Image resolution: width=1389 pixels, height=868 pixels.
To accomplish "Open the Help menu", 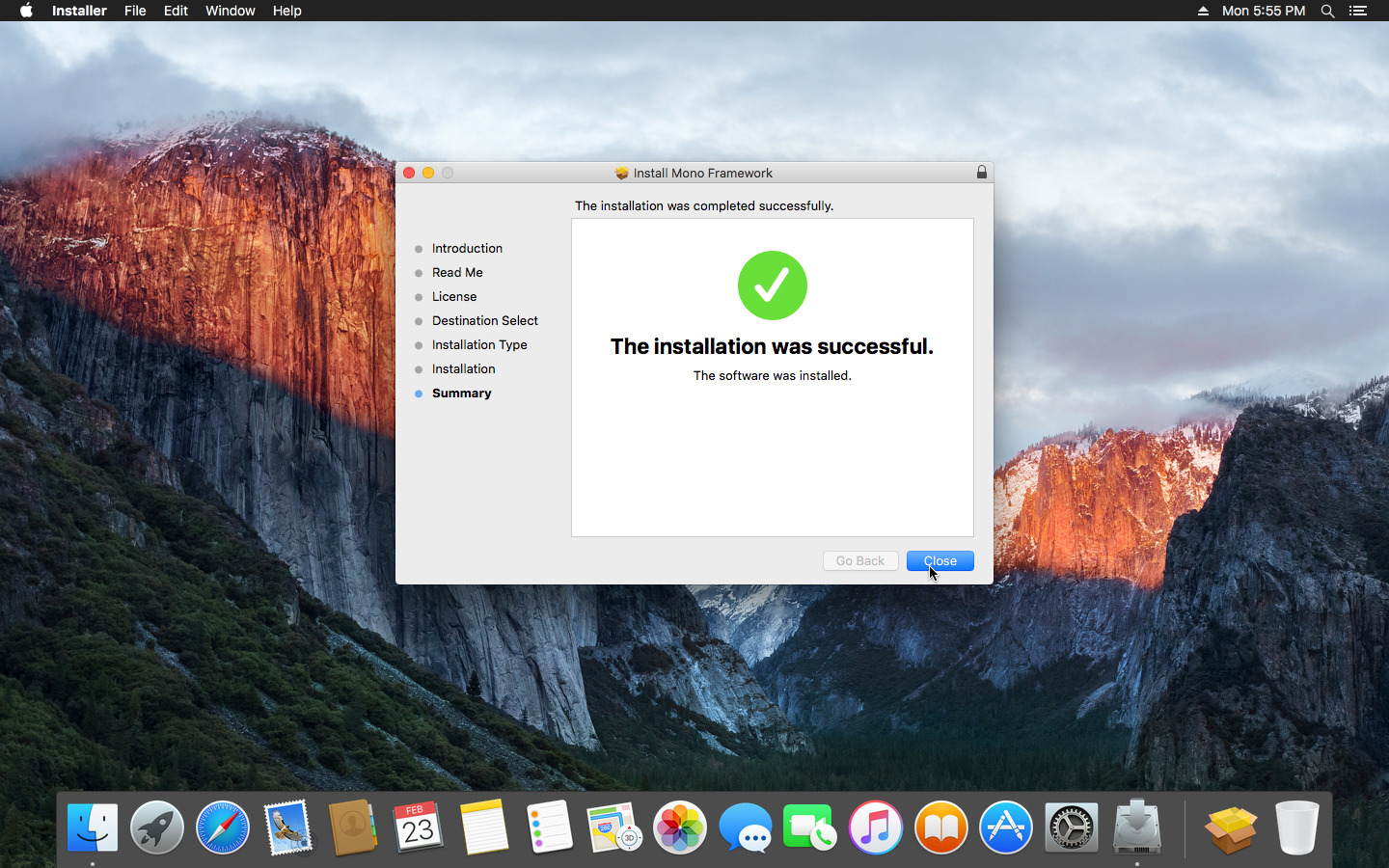I will [x=286, y=11].
